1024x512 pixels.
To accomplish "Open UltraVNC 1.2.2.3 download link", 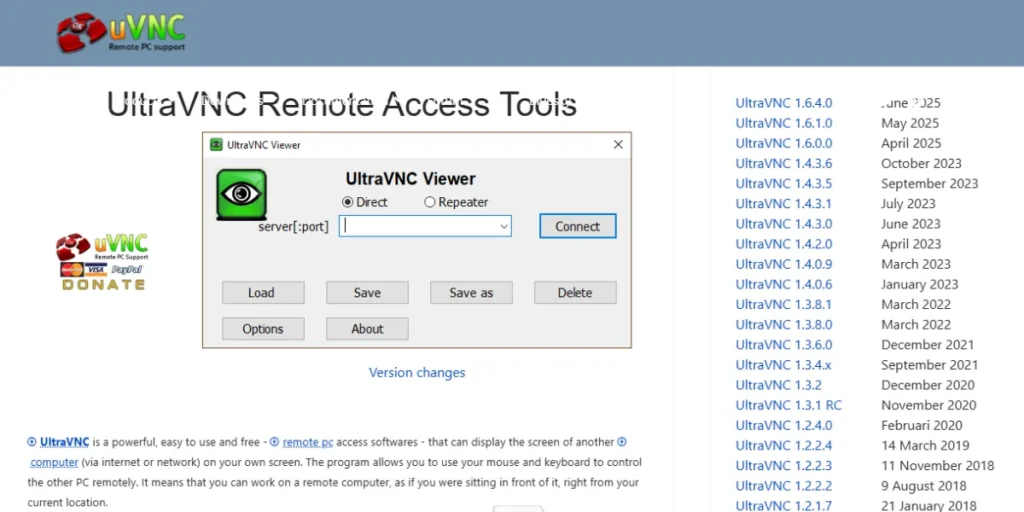I will [784, 466].
